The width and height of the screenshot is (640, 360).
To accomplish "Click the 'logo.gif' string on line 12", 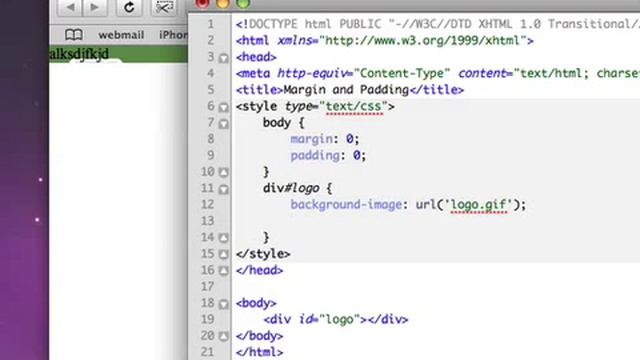I will pos(478,204).
